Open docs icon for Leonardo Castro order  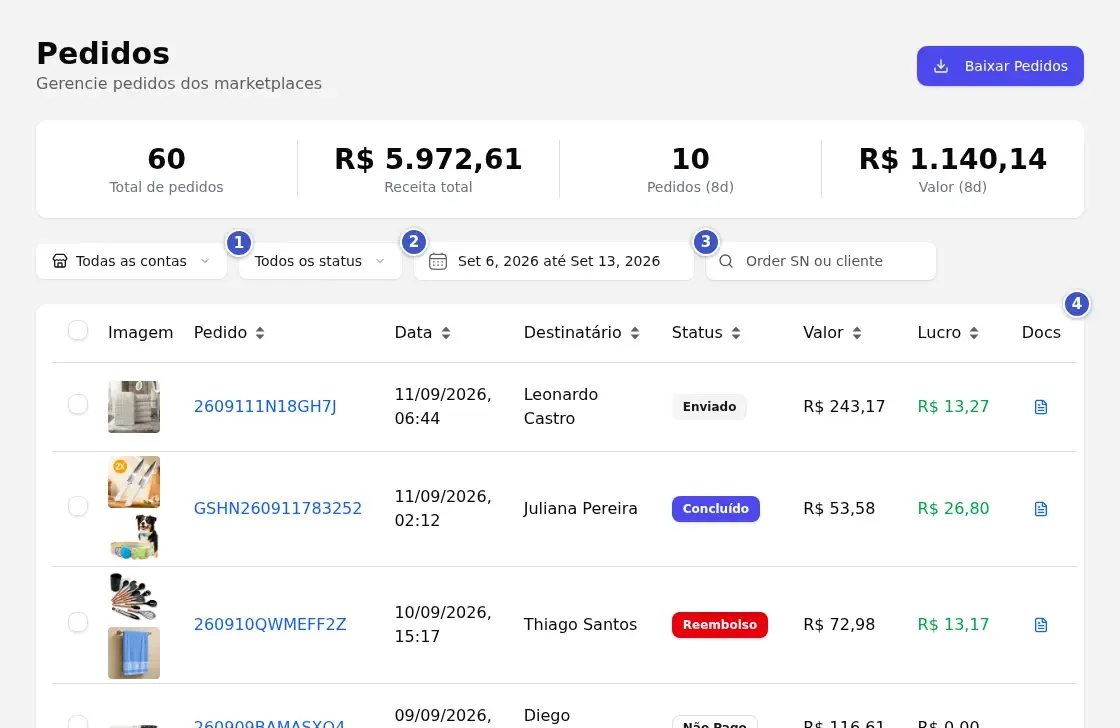tap(1041, 407)
